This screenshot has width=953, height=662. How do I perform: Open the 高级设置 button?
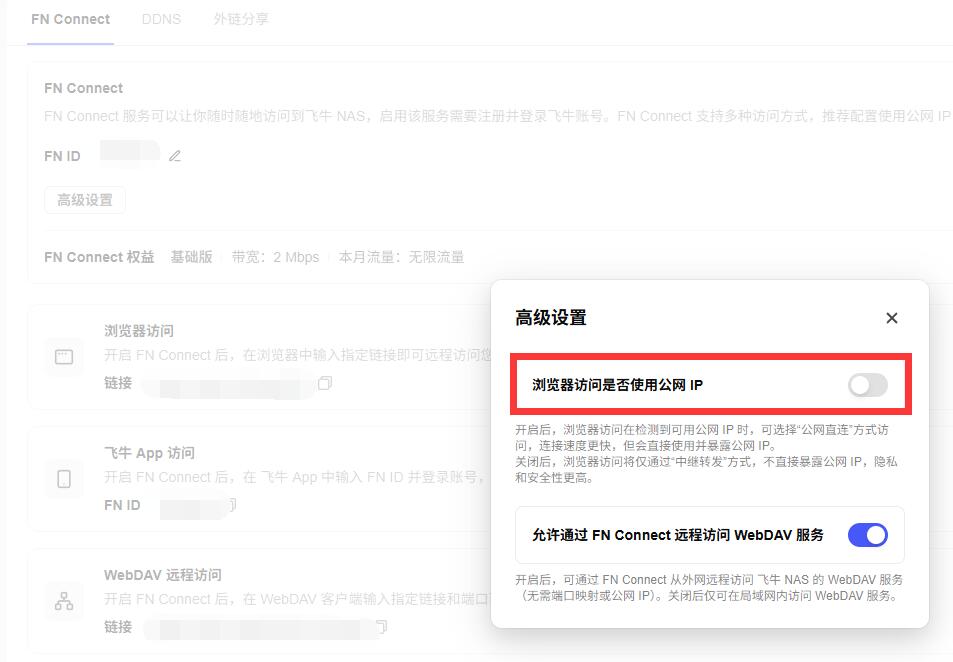click(x=85, y=200)
